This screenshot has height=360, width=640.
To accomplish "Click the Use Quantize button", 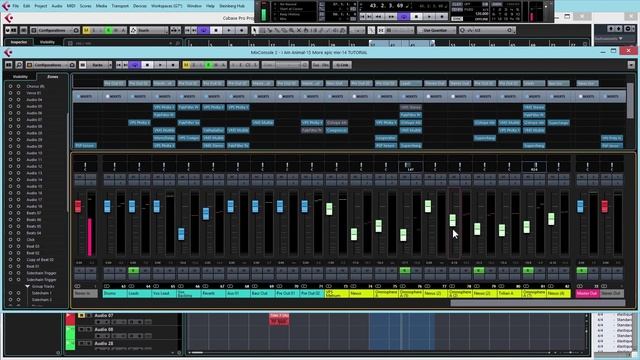I will click(435, 30).
